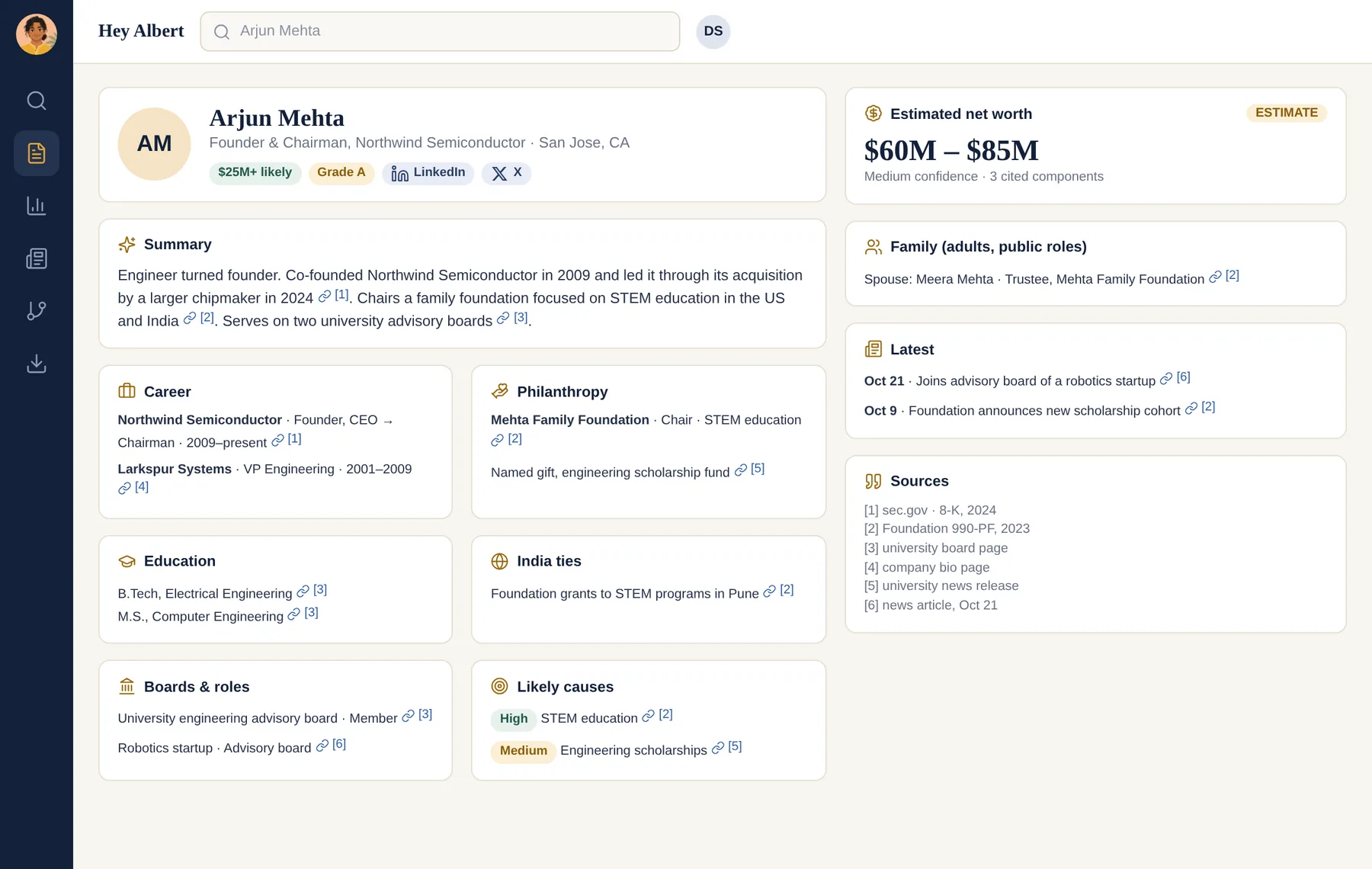Click the graduation cap icon beside Education
Screen dimensions: 1372x869
[127, 561]
